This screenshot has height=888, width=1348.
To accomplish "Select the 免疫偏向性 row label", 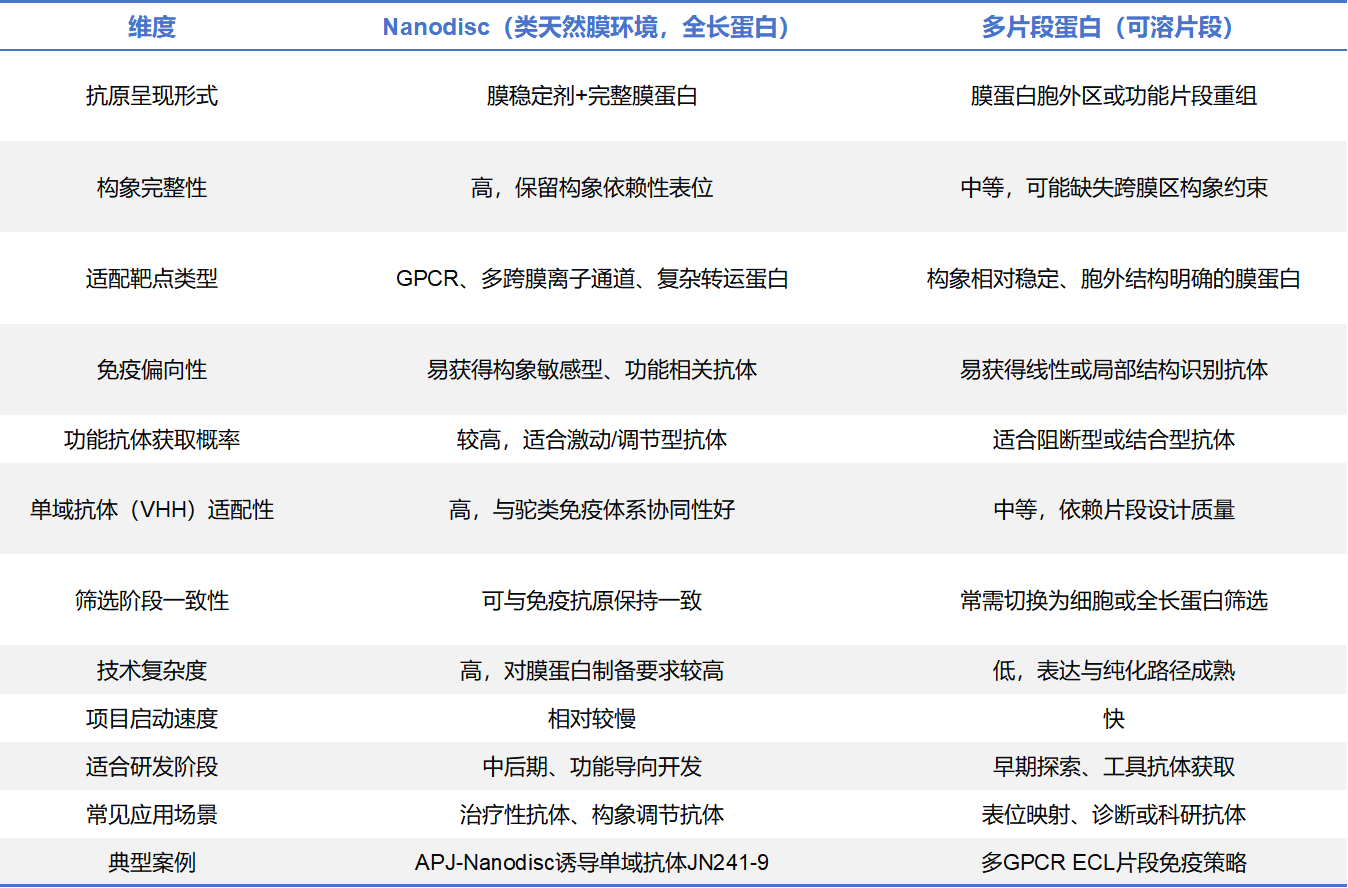I will tap(152, 370).
